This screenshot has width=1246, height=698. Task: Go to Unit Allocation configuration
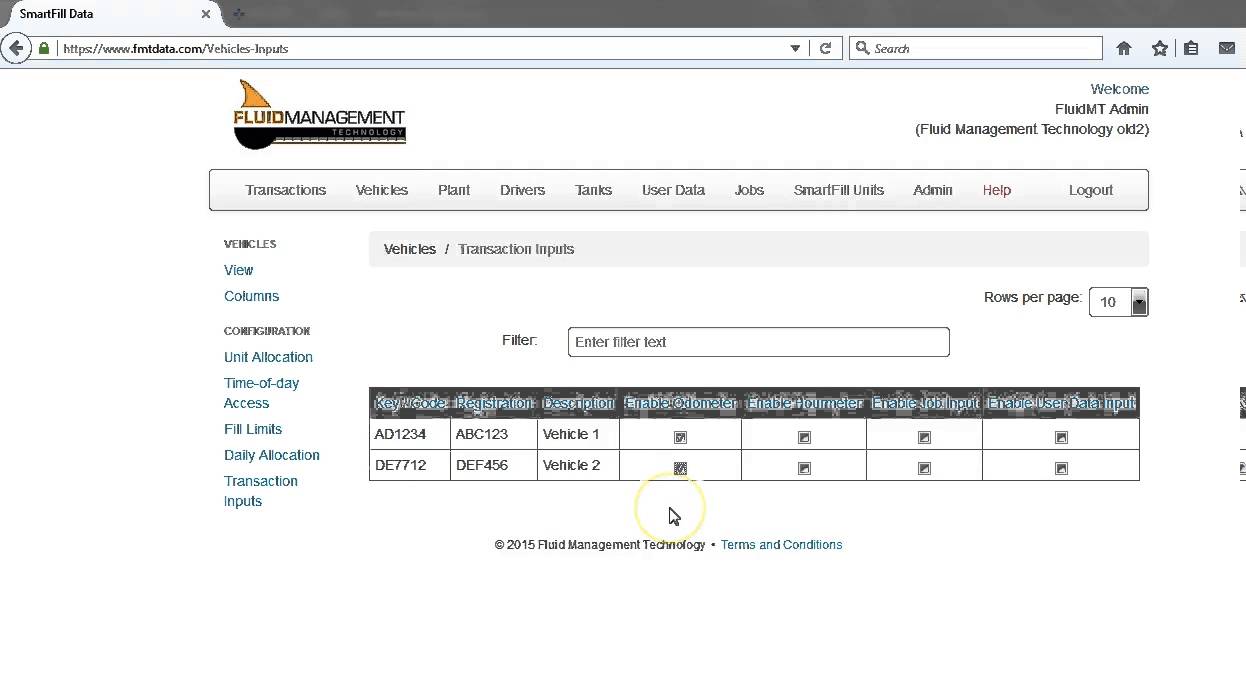[269, 357]
